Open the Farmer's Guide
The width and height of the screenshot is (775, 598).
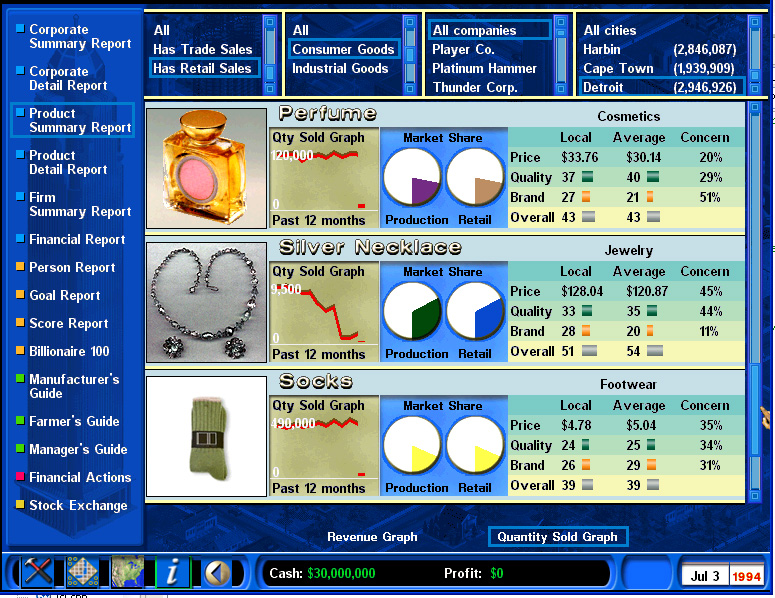(74, 422)
